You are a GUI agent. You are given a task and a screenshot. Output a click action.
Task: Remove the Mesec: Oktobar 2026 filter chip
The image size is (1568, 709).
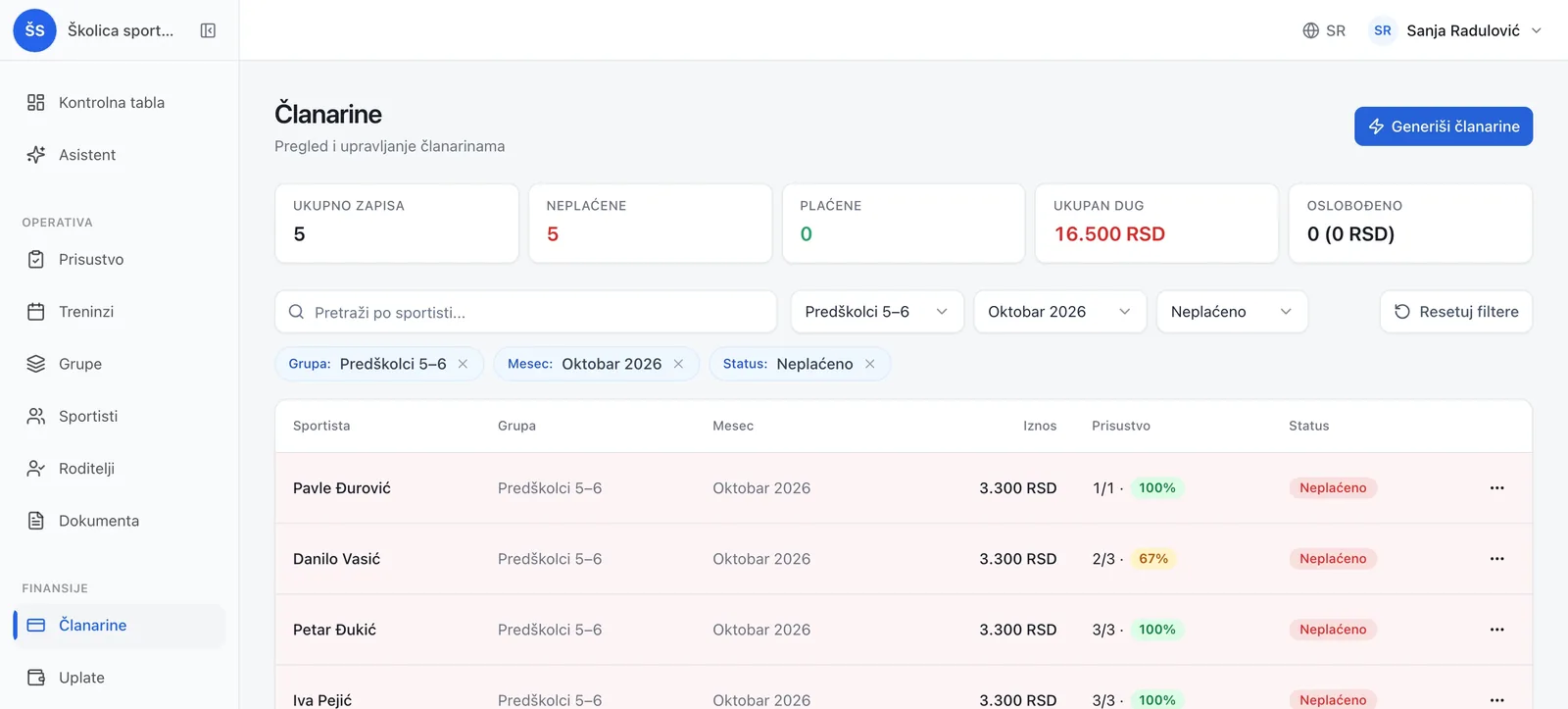click(x=678, y=364)
